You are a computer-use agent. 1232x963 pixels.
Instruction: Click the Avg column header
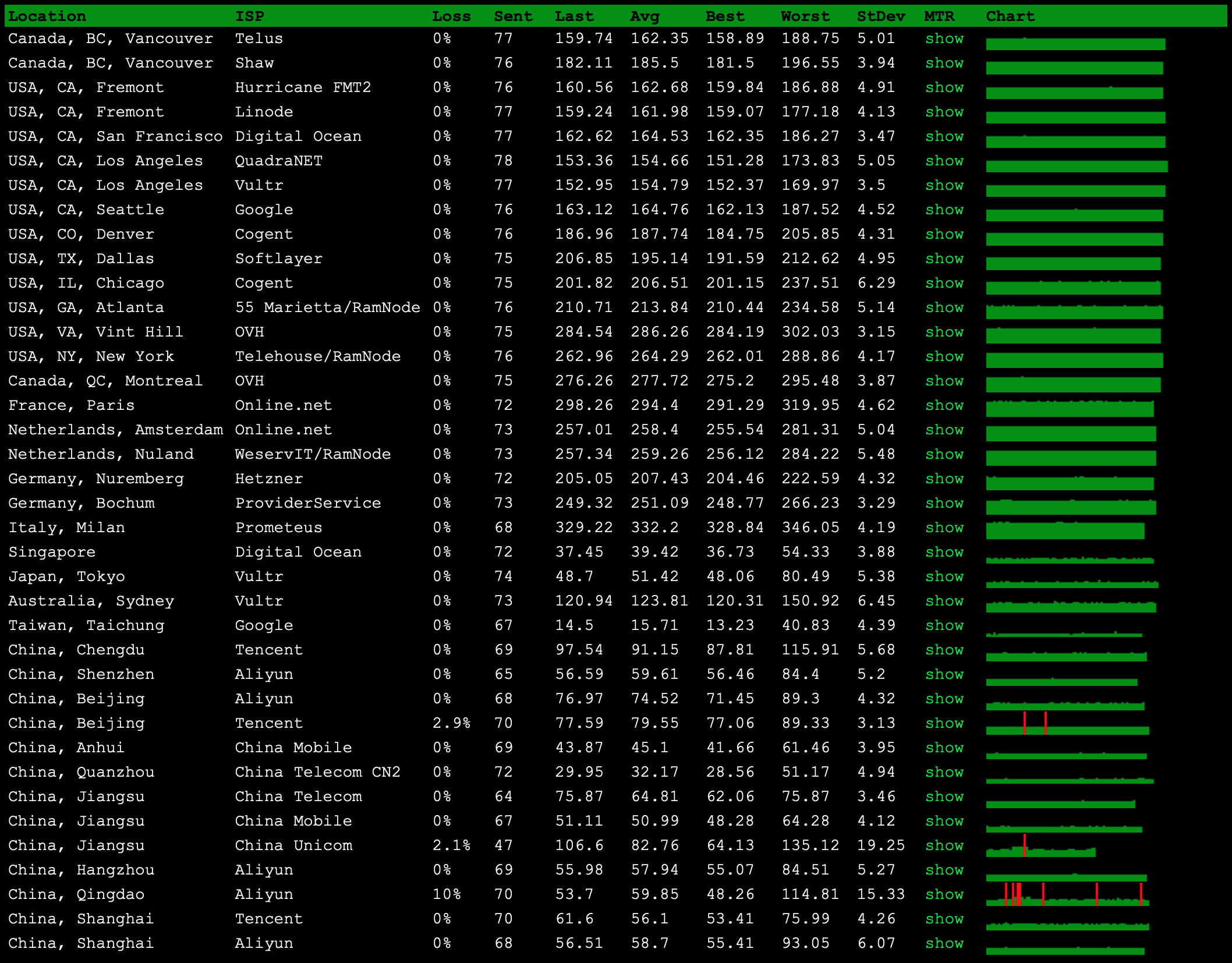645,16
